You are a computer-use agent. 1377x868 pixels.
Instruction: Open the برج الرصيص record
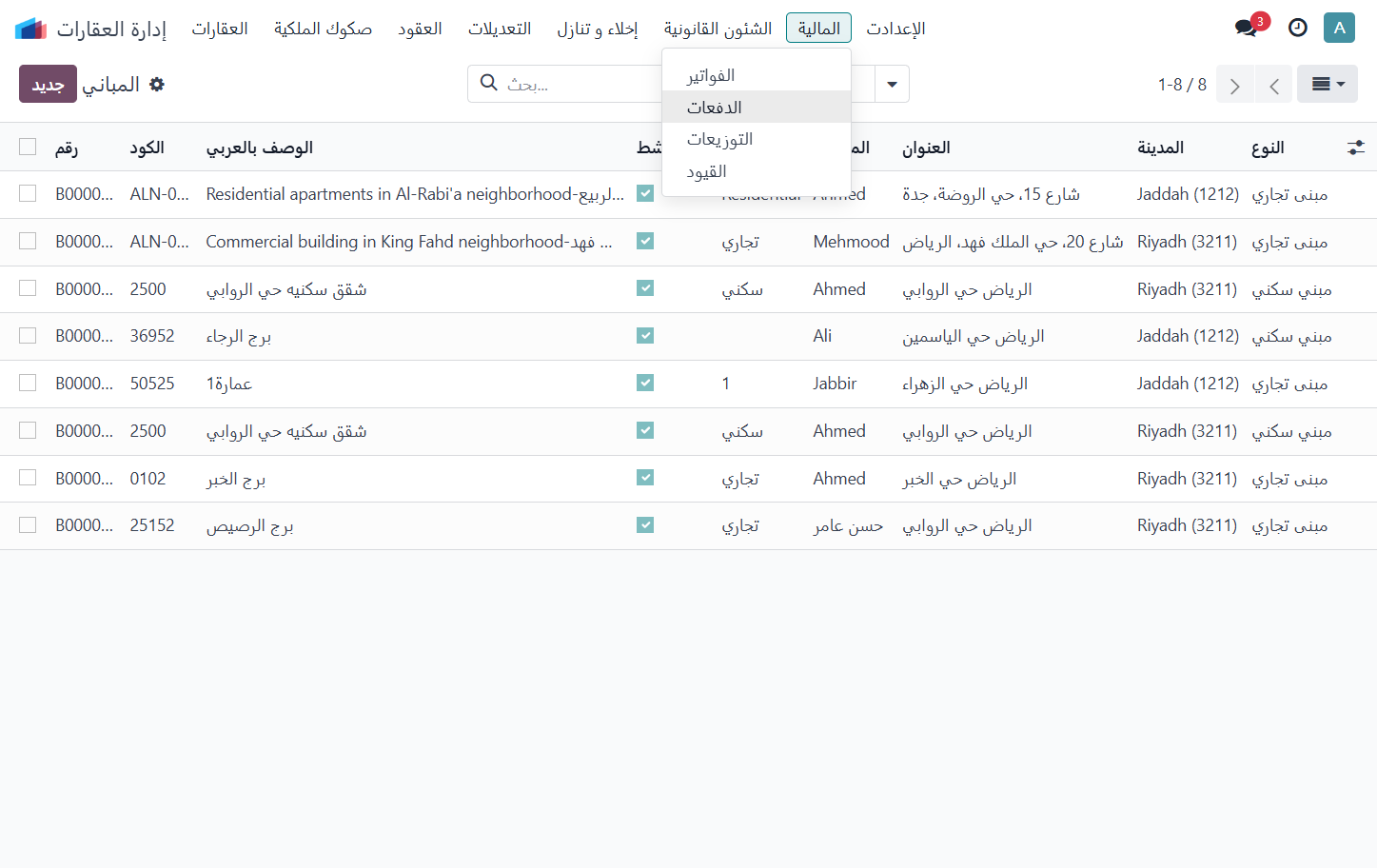tap(250, 526)
